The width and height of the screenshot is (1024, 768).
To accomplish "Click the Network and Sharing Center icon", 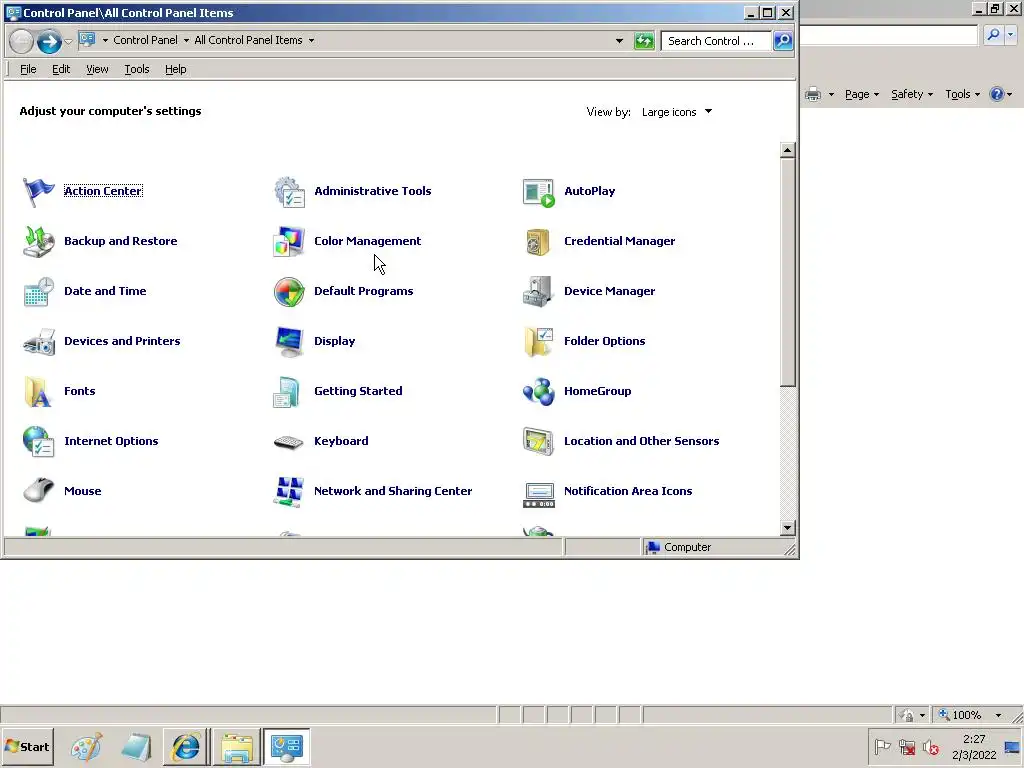I will click(x=289, y=491).
